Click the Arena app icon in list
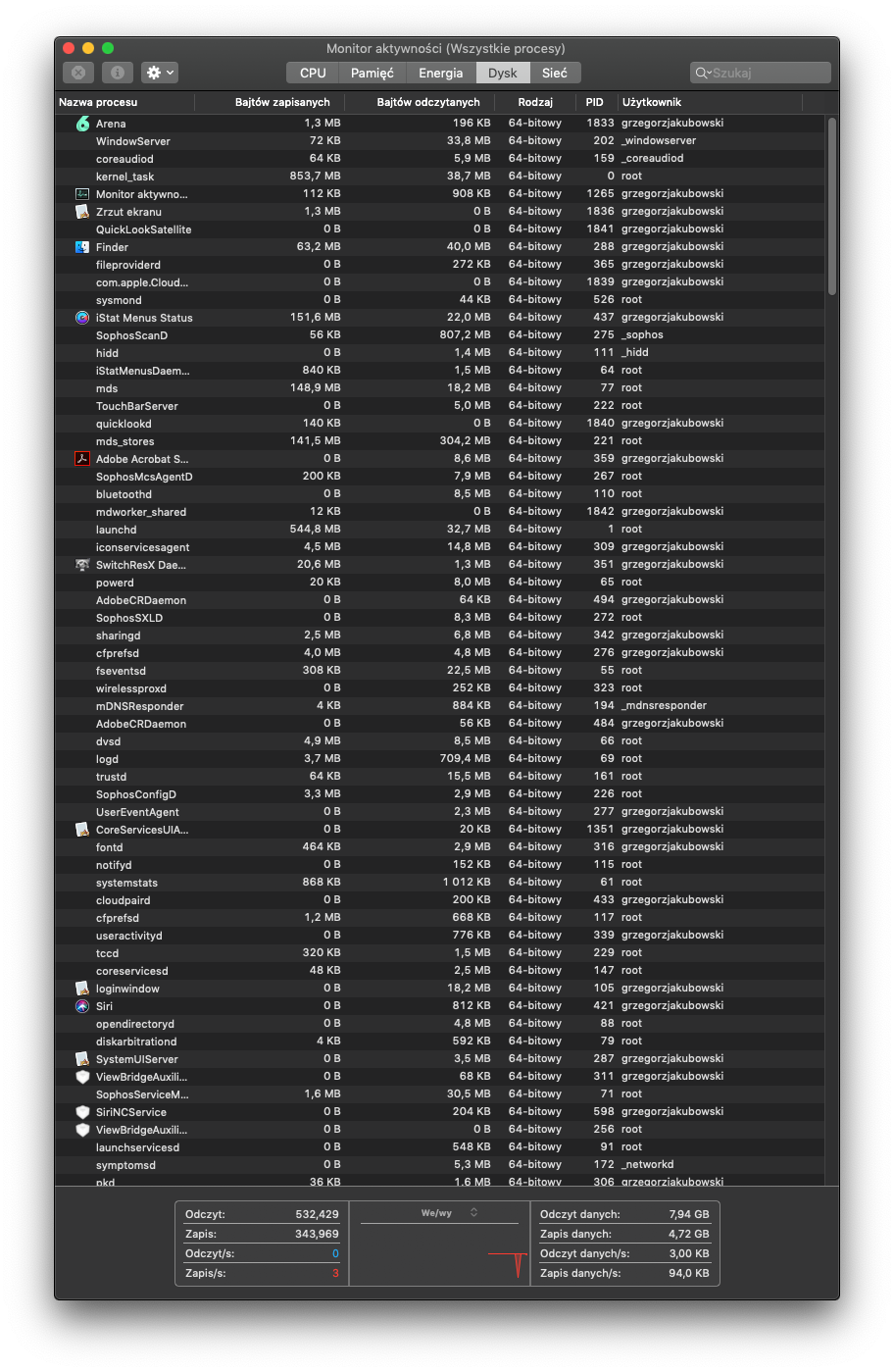Viewport: 894px width, 1372px height. point(82,124)
